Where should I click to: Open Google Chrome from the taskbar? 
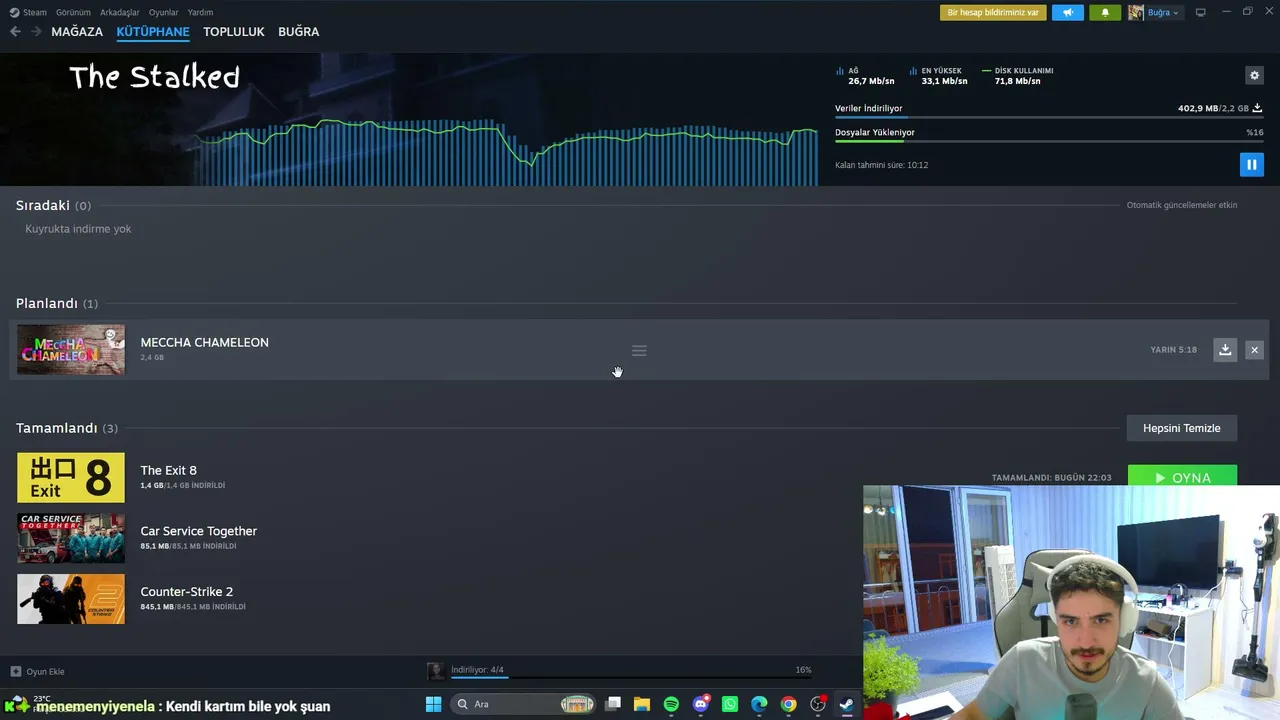[789, 704]
